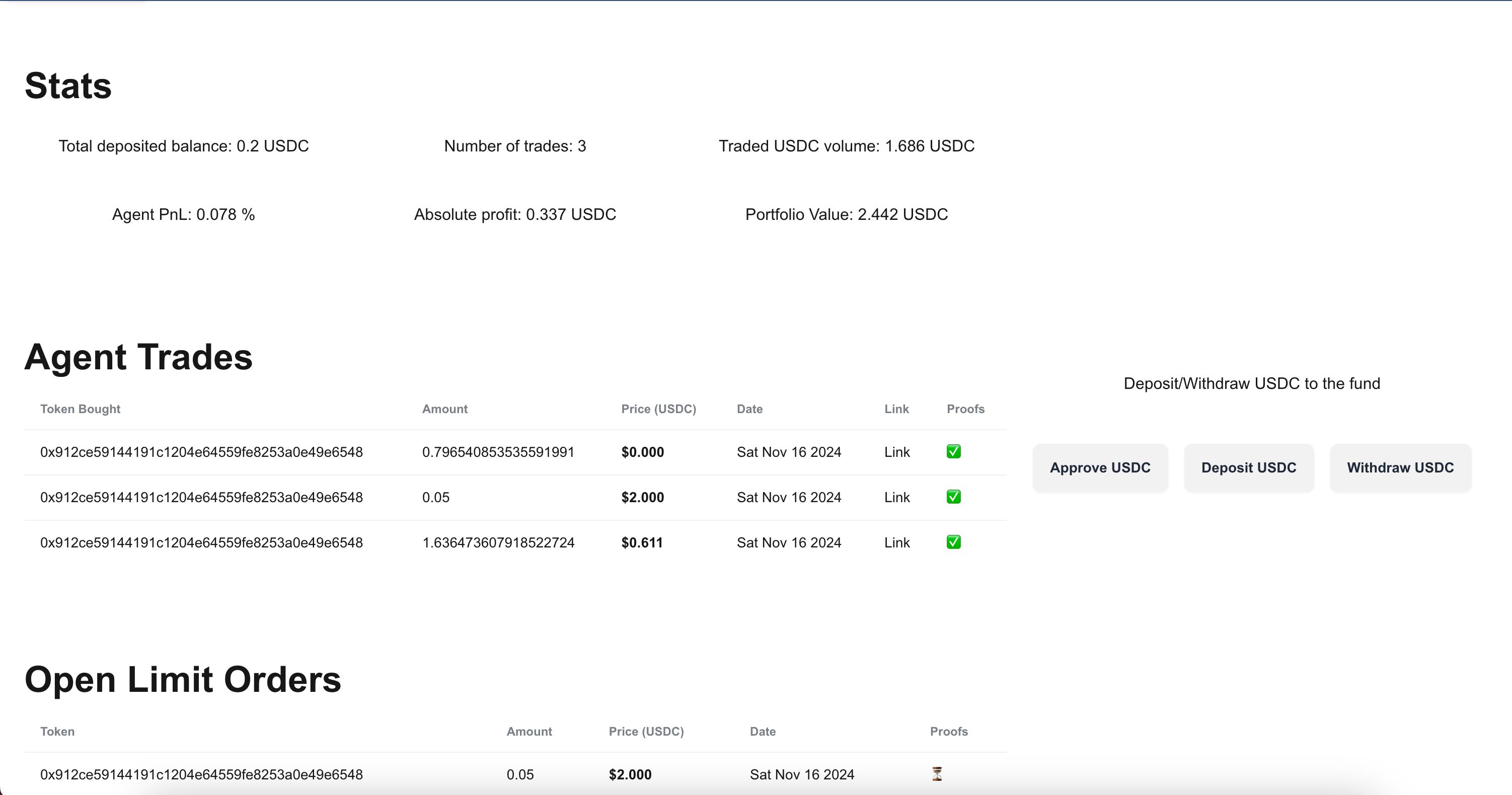
Task: Click the Deposit USDC button
Action: click(1248, 467)
